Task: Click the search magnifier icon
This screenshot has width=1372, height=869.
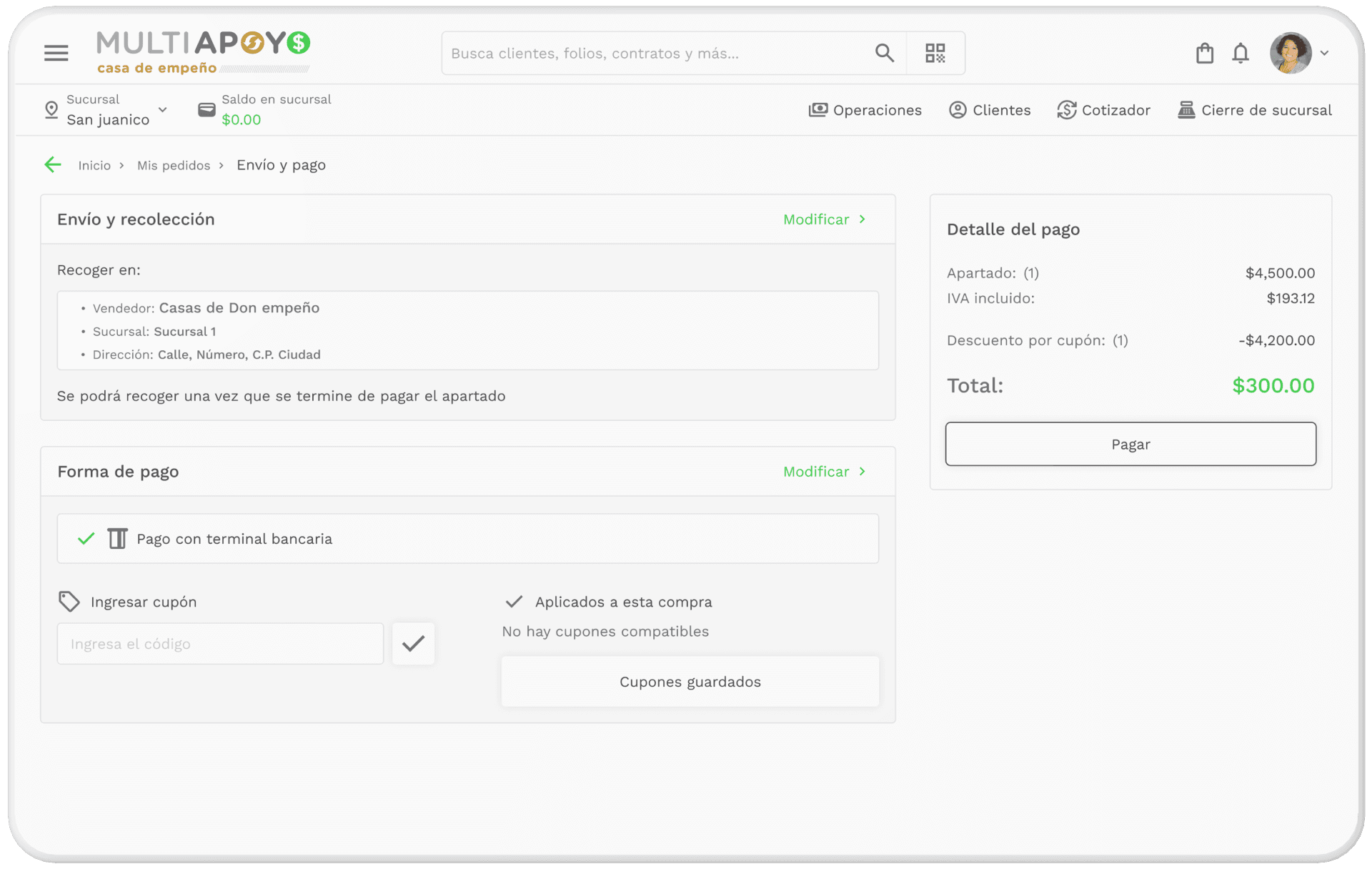Action: [884, 53]
